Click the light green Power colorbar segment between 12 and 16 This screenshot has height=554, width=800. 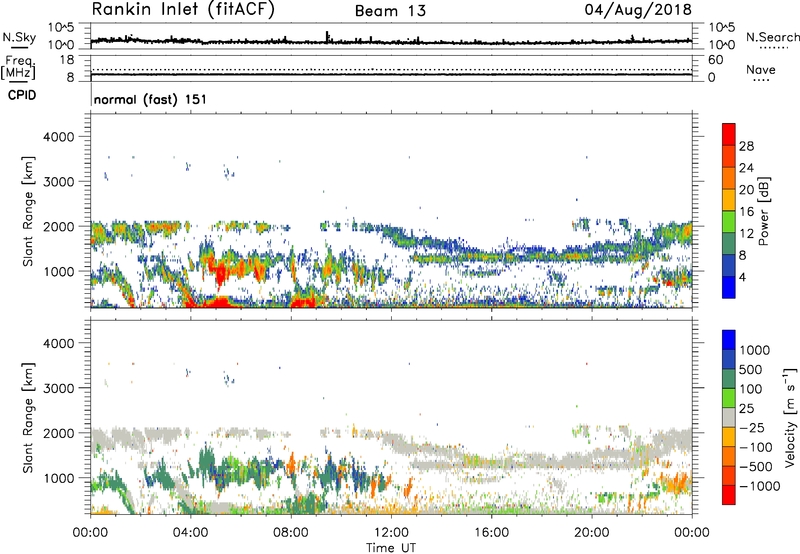click(729, 222)
